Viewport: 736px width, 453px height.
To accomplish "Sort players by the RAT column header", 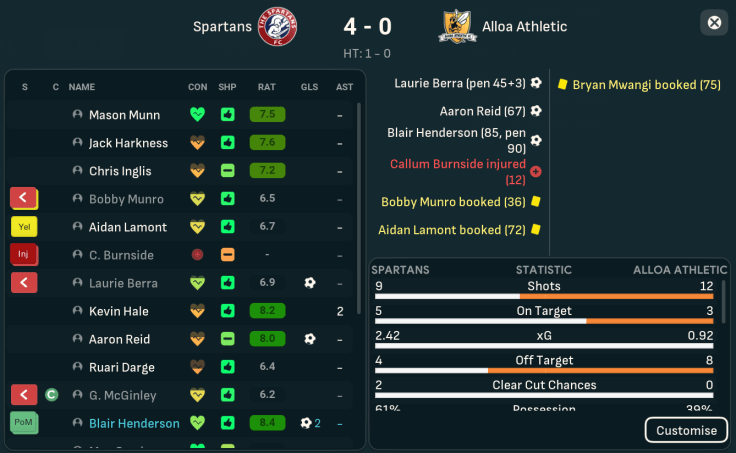I will 267,87.
